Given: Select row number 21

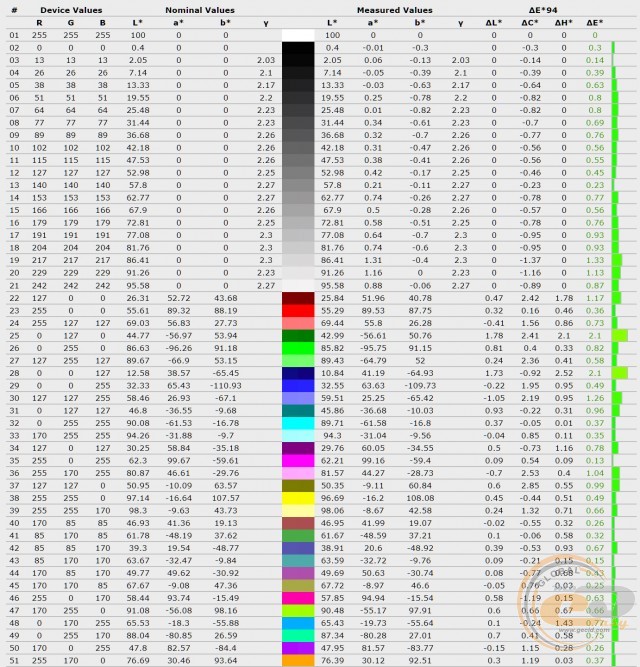Looking at the screenshot, I should point(14,285).
